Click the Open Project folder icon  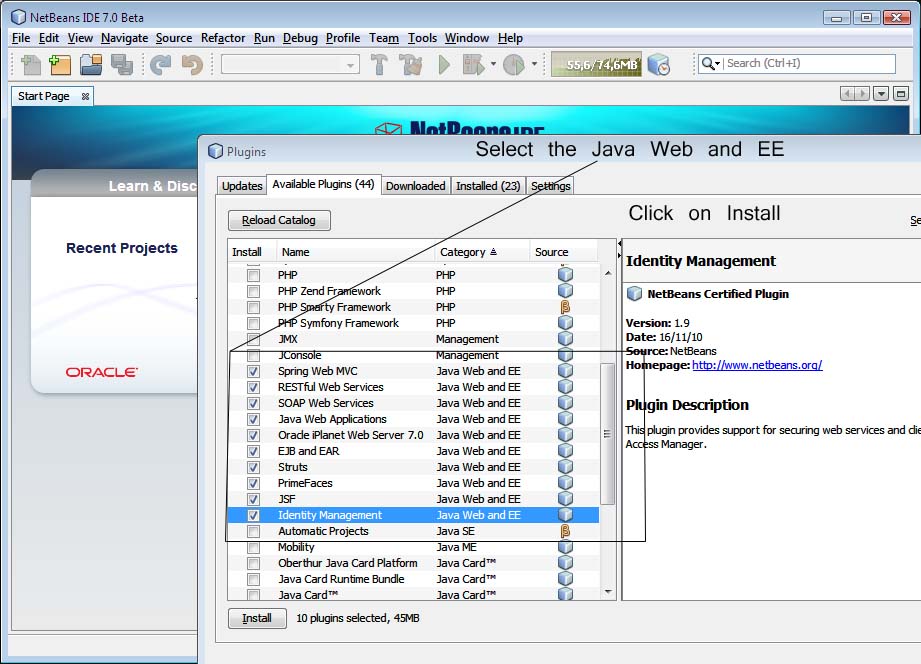[91, 65]
